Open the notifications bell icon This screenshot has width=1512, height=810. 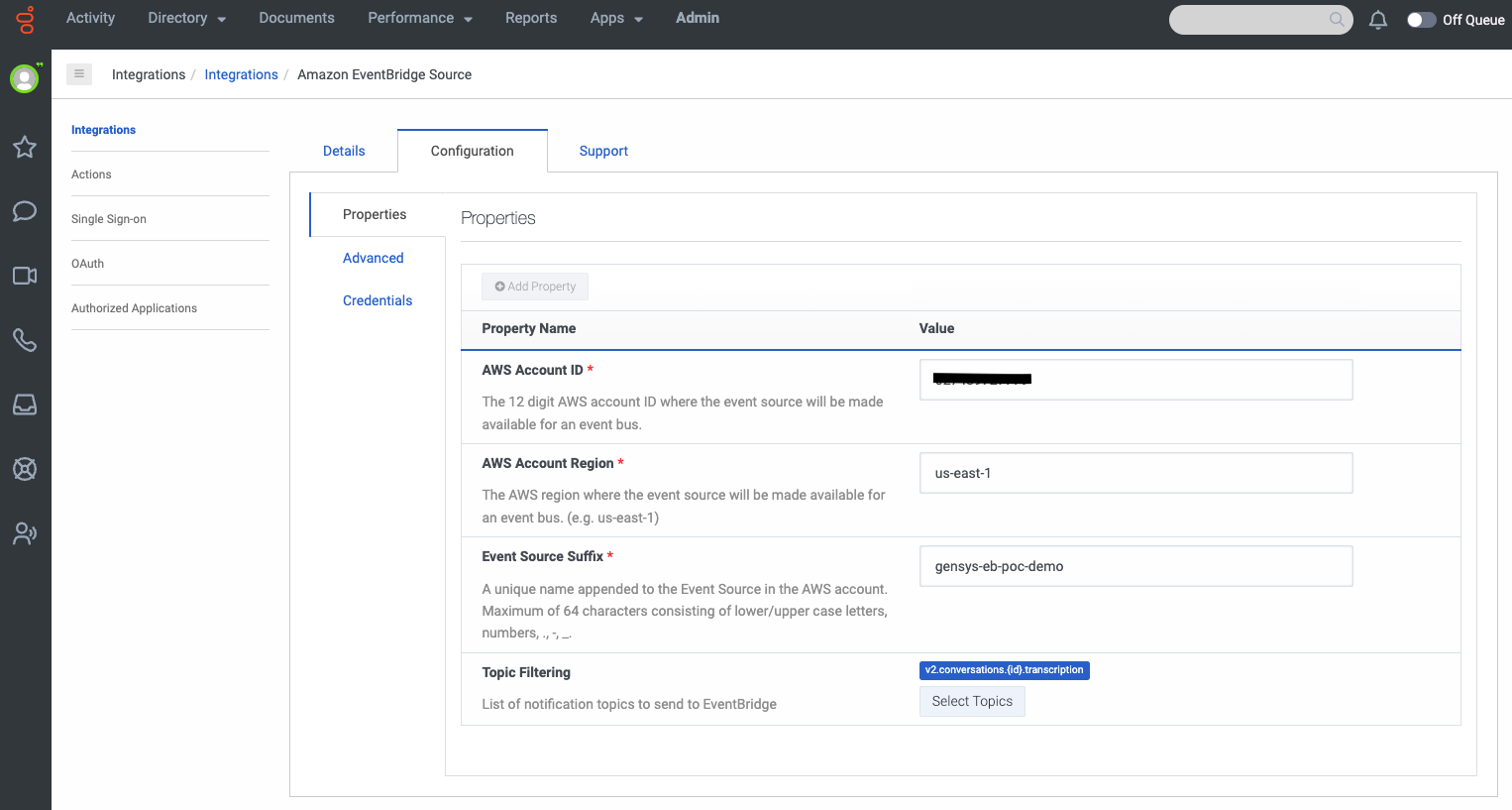[x=1378, y=20]
